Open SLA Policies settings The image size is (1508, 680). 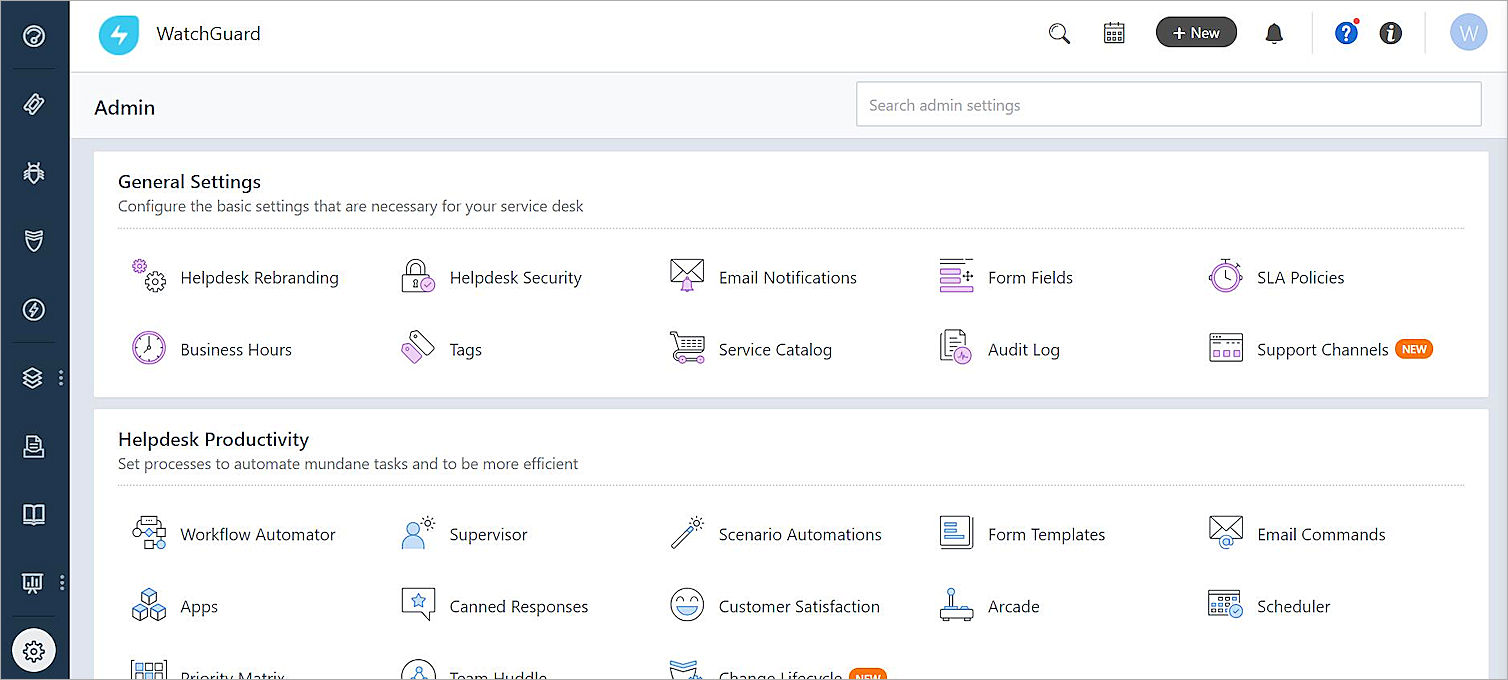[x=1299, y=278]
